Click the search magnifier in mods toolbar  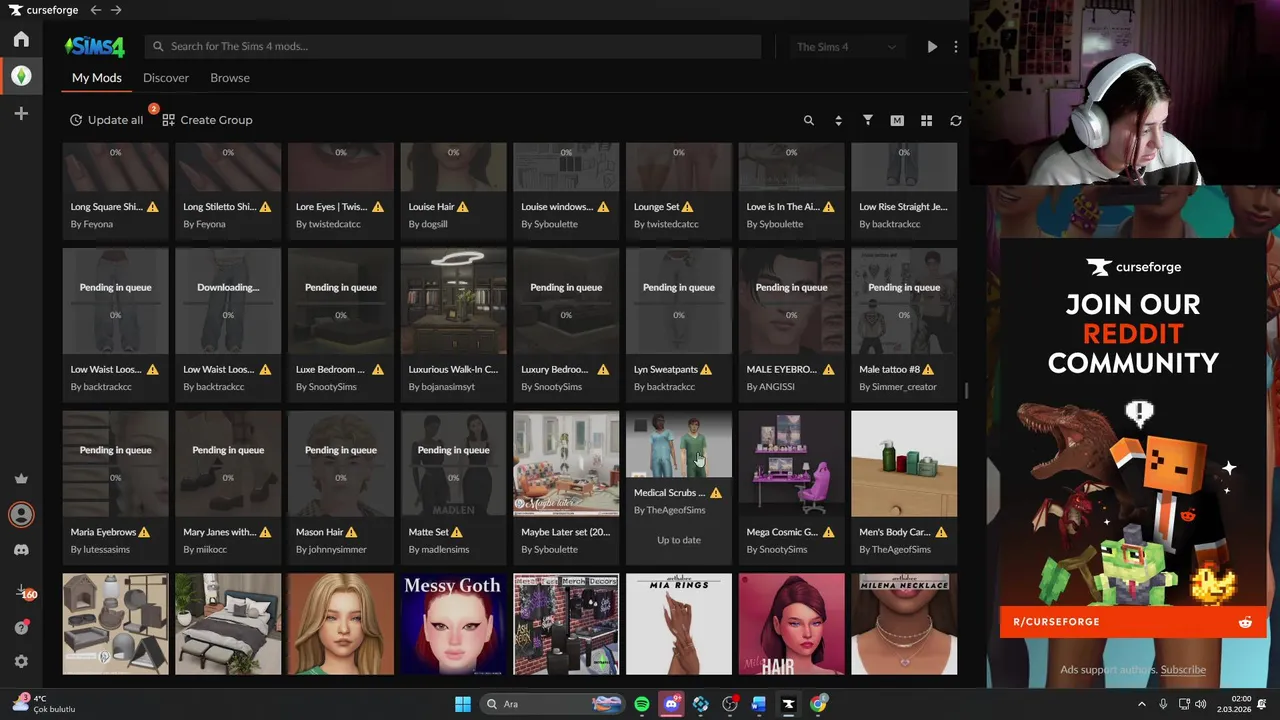point(809,120)
